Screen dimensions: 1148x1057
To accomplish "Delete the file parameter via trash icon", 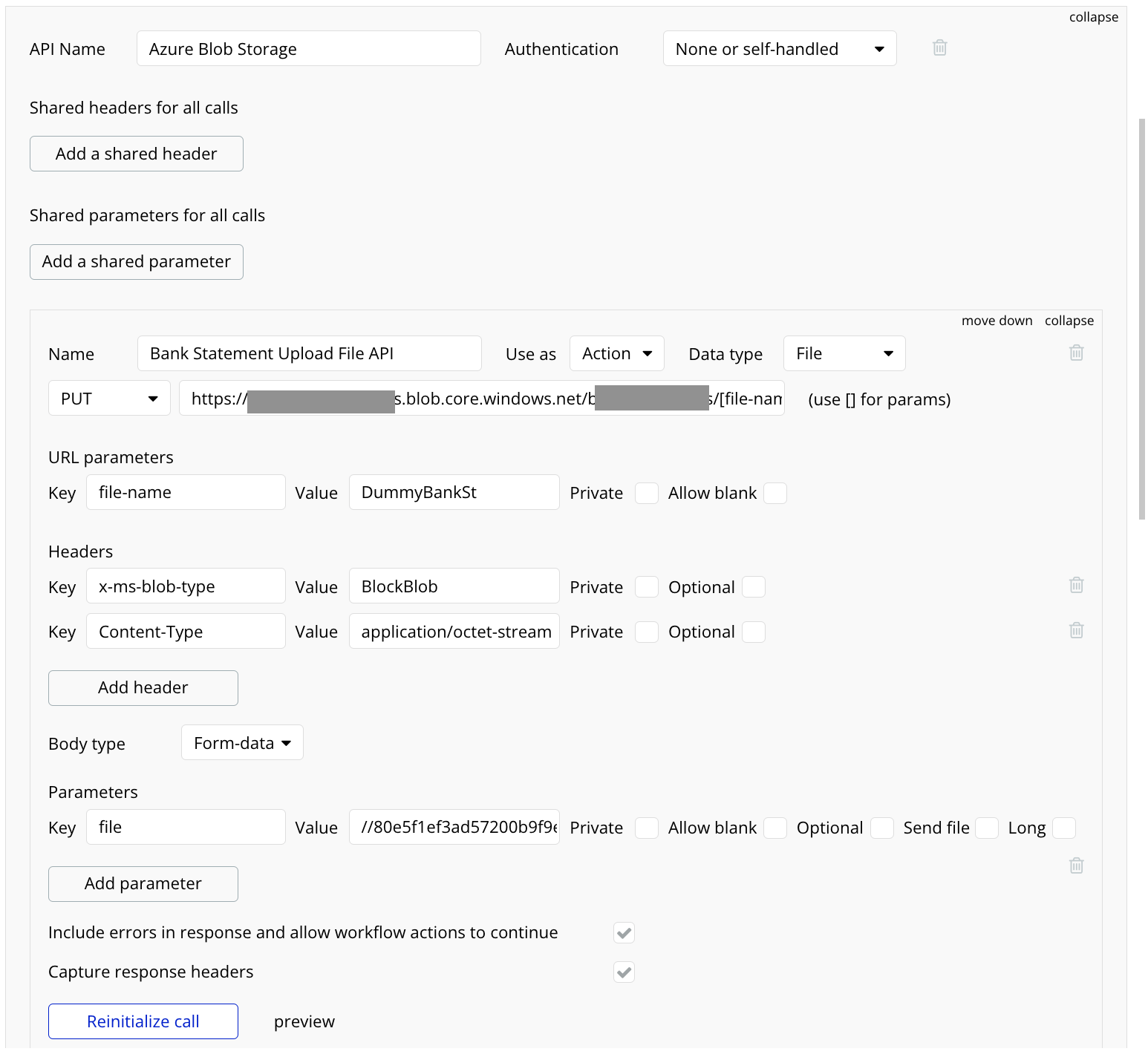I will click(1076, 865).
